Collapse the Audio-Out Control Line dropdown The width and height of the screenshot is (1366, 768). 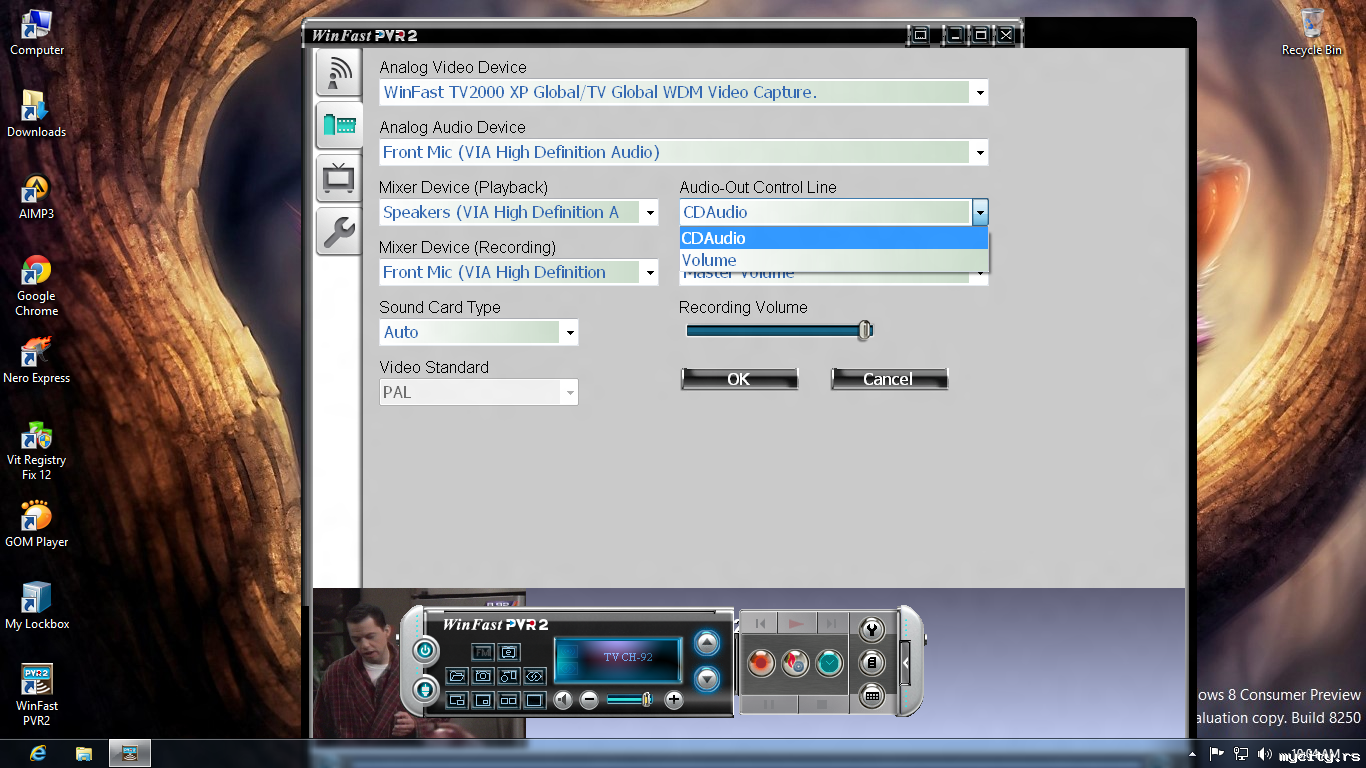980,212
